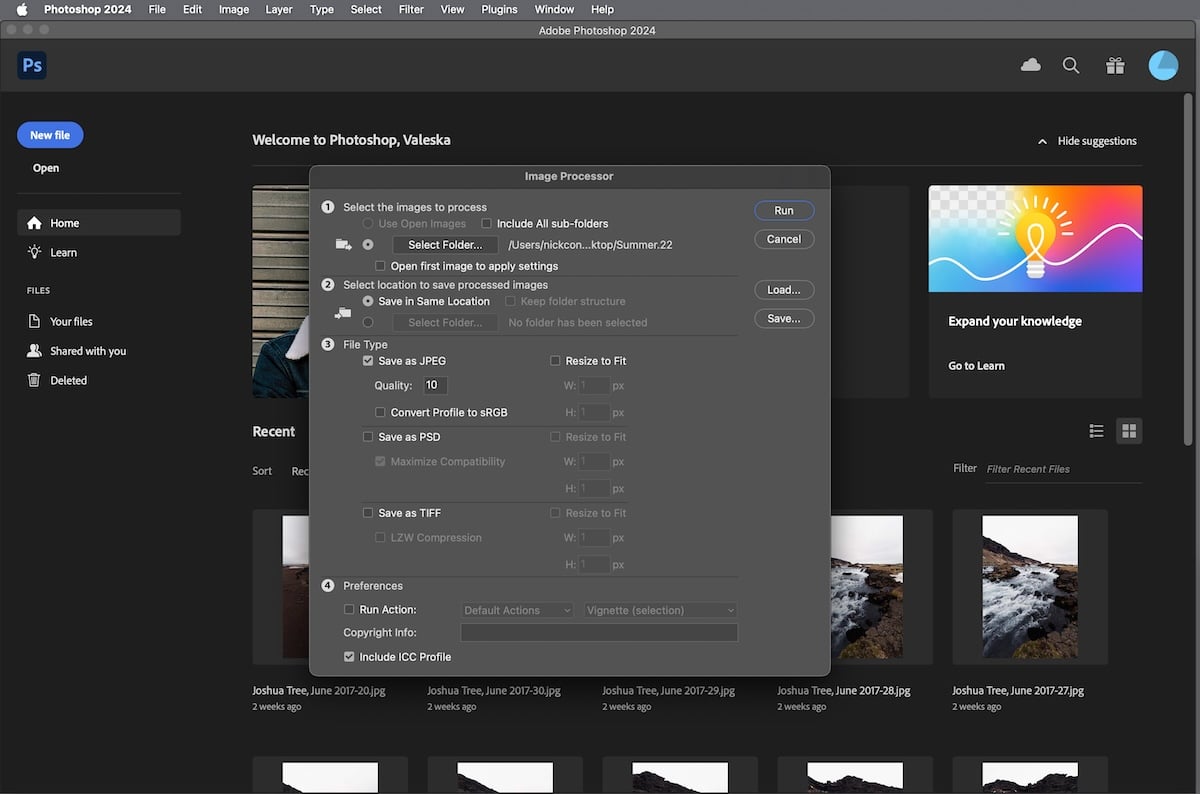Switch to the Learn section in sidebar
Screen dimensions: 1200x794
pyautogui.click(x=61, y=252)
